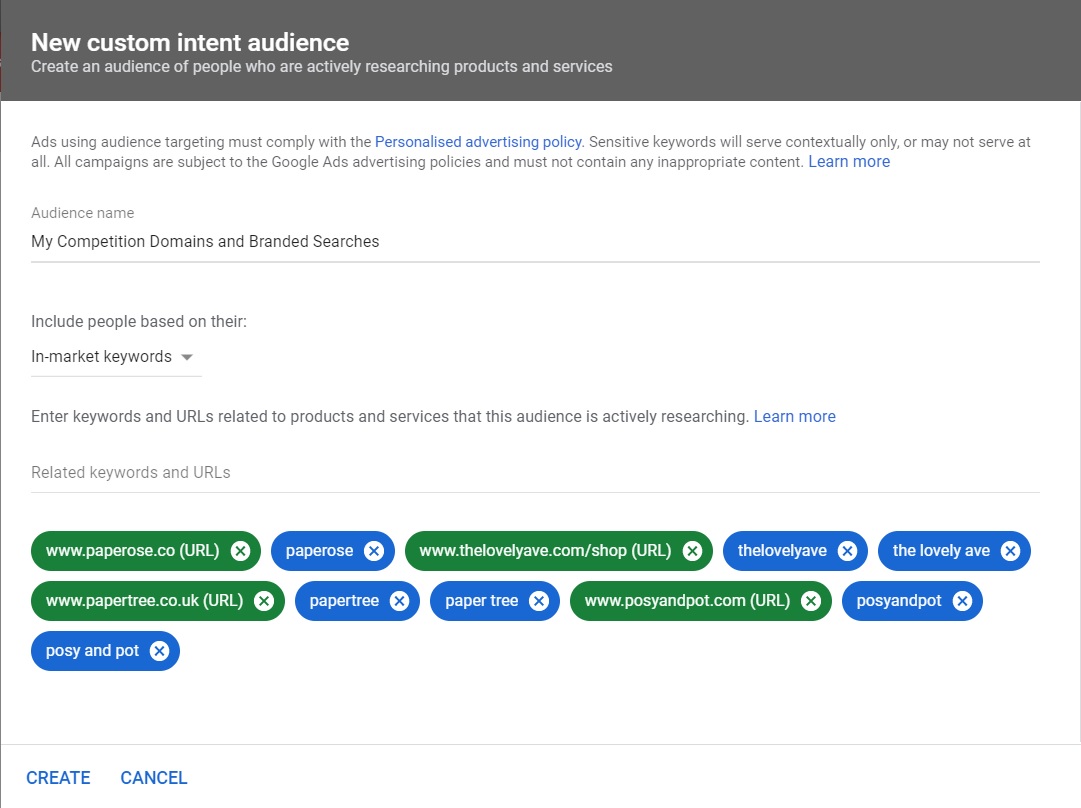
Task: Remove the www.thelovelyave.com/shop URL chip
Action: pos(692,551)
